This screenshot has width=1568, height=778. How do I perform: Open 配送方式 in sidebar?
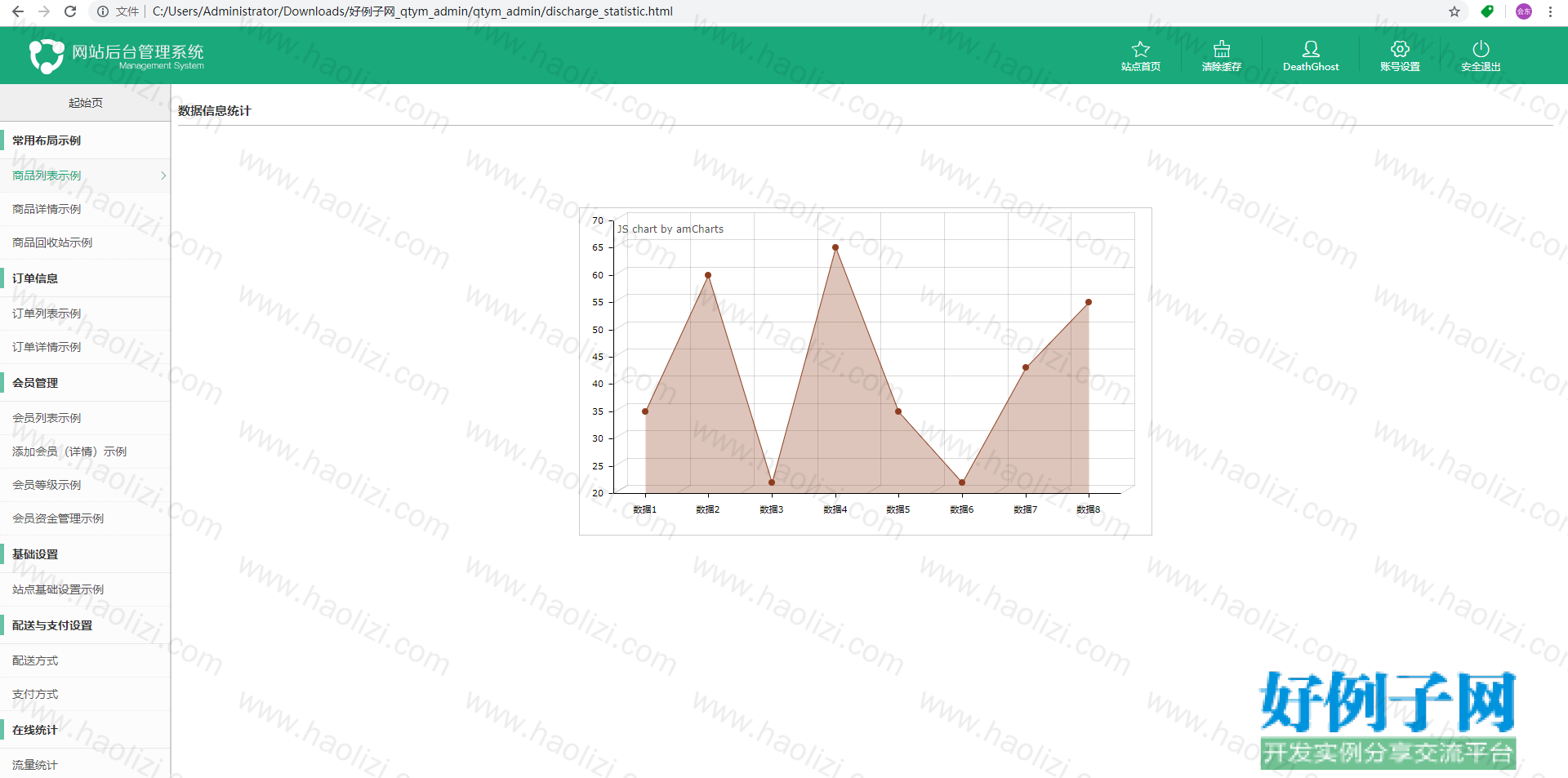pyautogui.click(x=85, y=660)
